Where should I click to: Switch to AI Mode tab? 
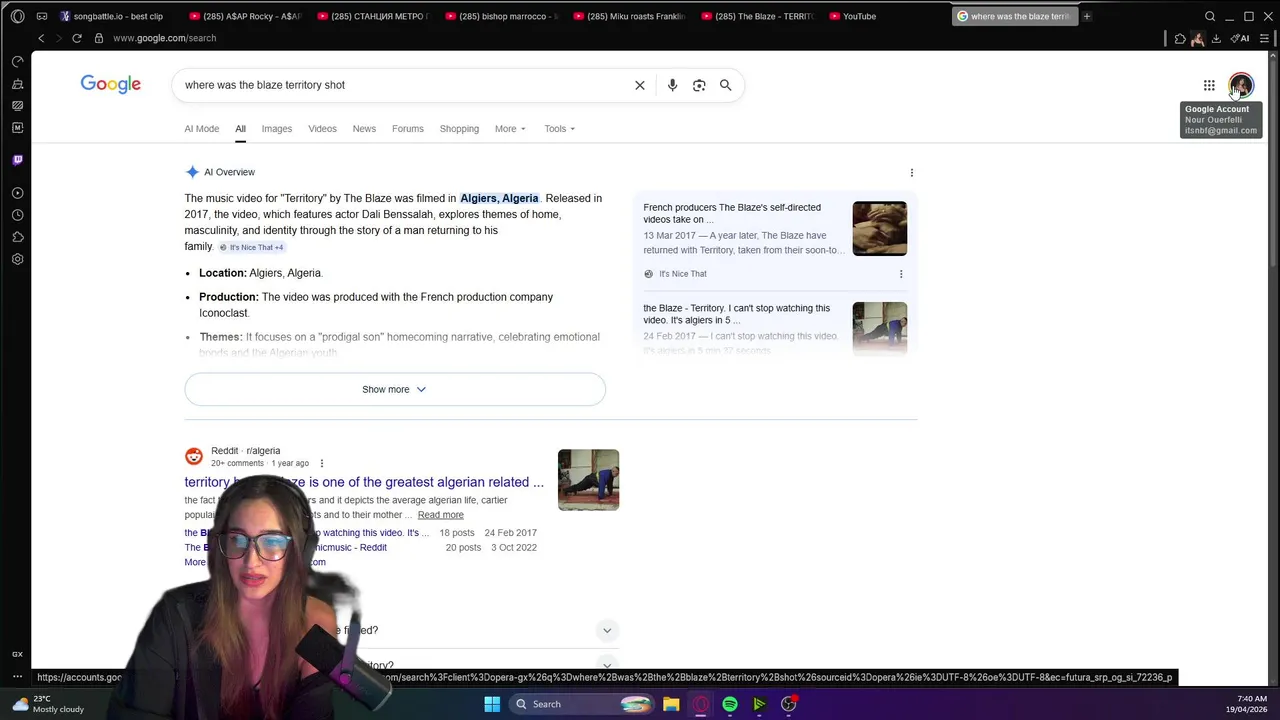(x=201, y=129)
